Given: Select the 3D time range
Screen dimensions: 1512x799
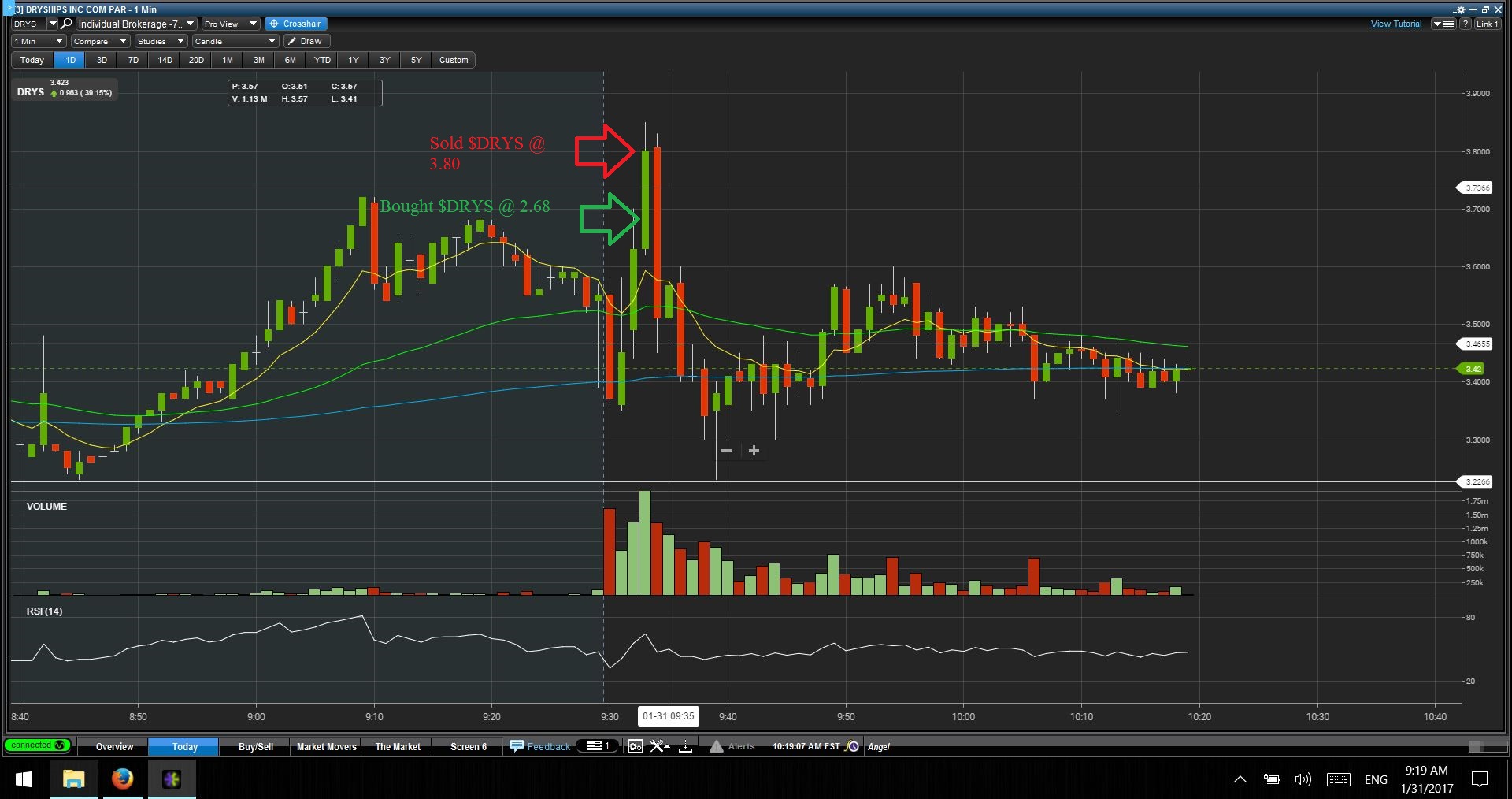Looking at the screenshot, I should coord(102,60).
